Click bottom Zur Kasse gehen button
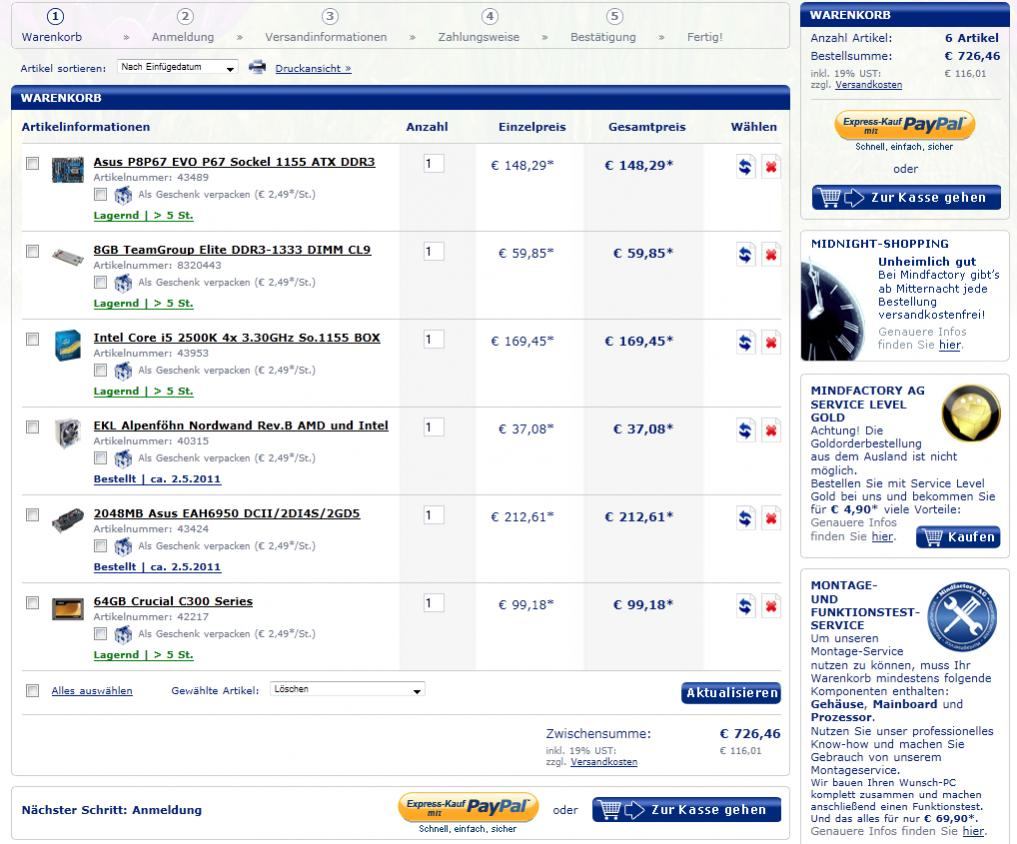1017x844 pixels. click(686, 810)
